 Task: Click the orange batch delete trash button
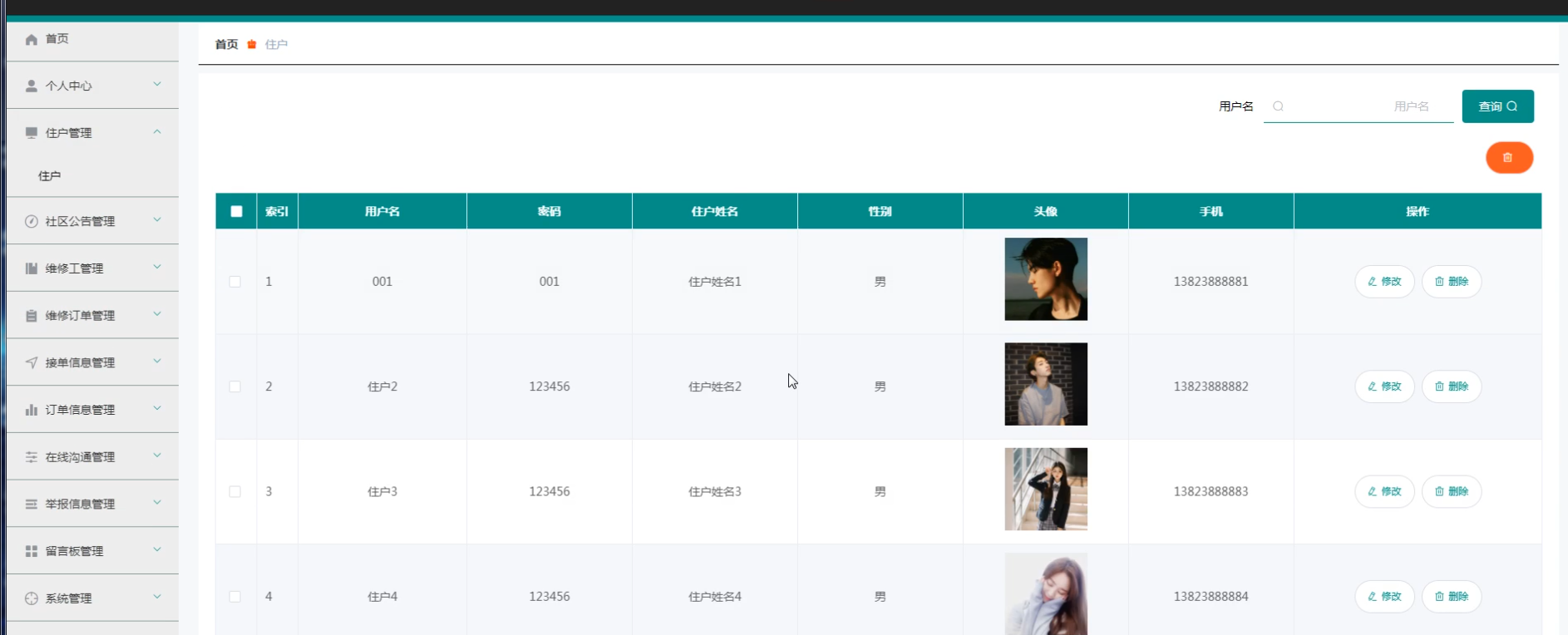coord(1508,158)
